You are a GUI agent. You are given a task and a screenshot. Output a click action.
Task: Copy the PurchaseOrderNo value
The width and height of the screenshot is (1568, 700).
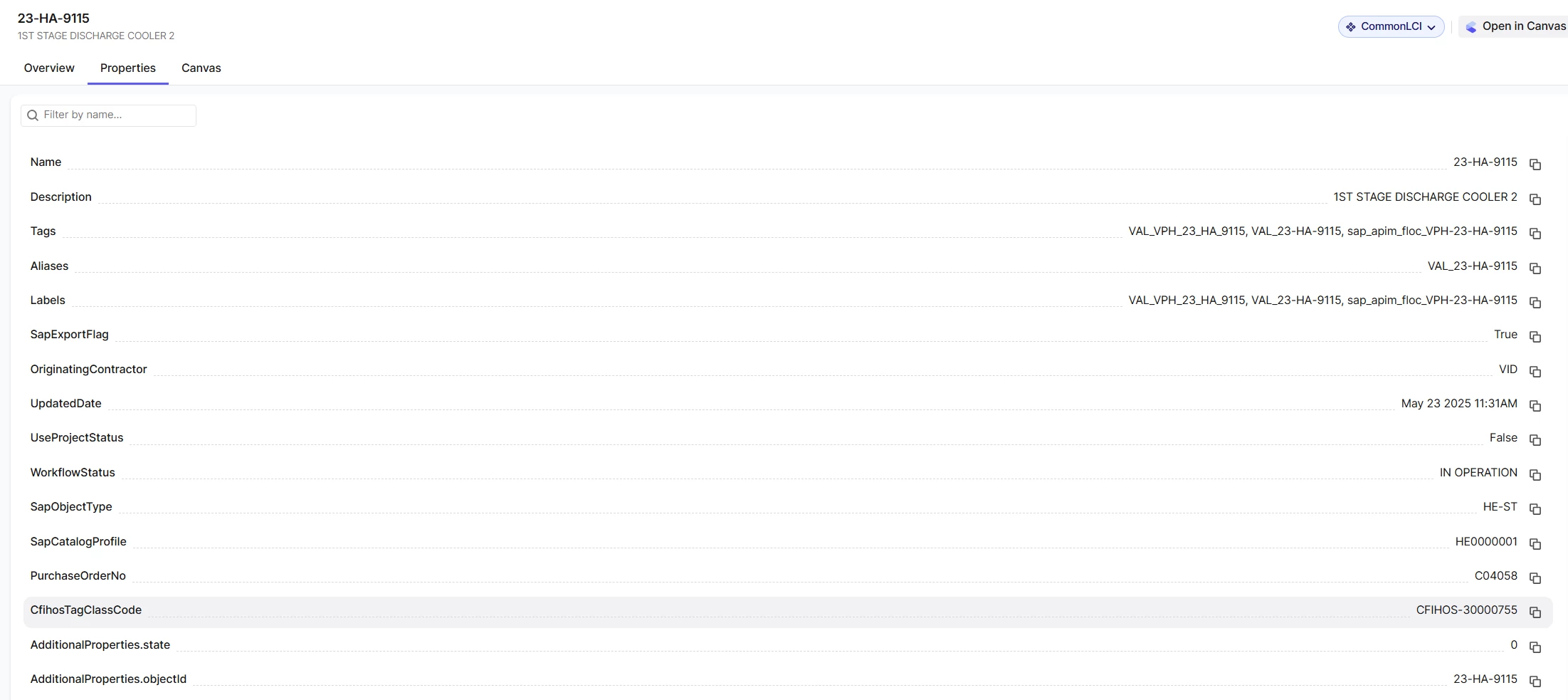(1535, 578)
